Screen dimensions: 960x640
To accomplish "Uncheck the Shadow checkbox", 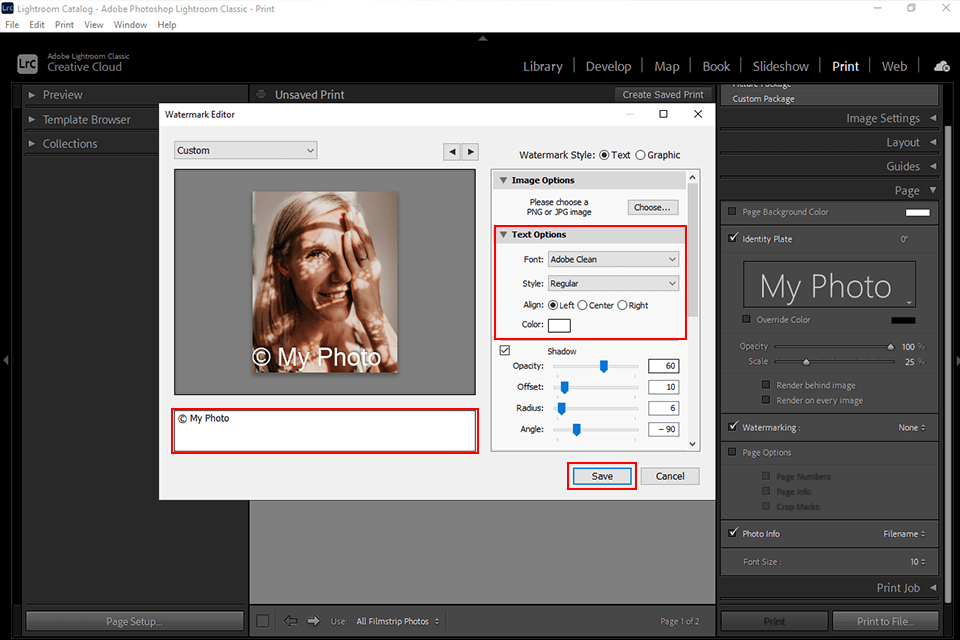I will [505, 350].
